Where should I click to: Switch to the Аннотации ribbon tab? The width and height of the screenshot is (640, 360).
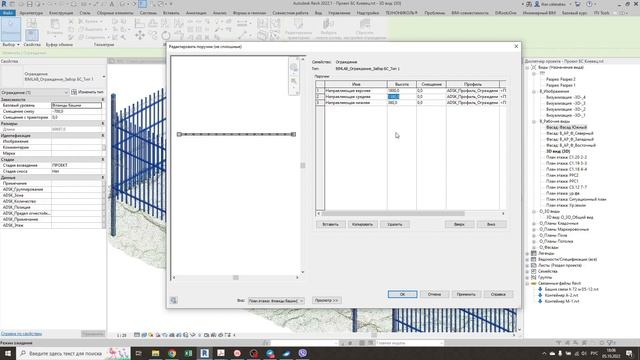tap(196, 13)
